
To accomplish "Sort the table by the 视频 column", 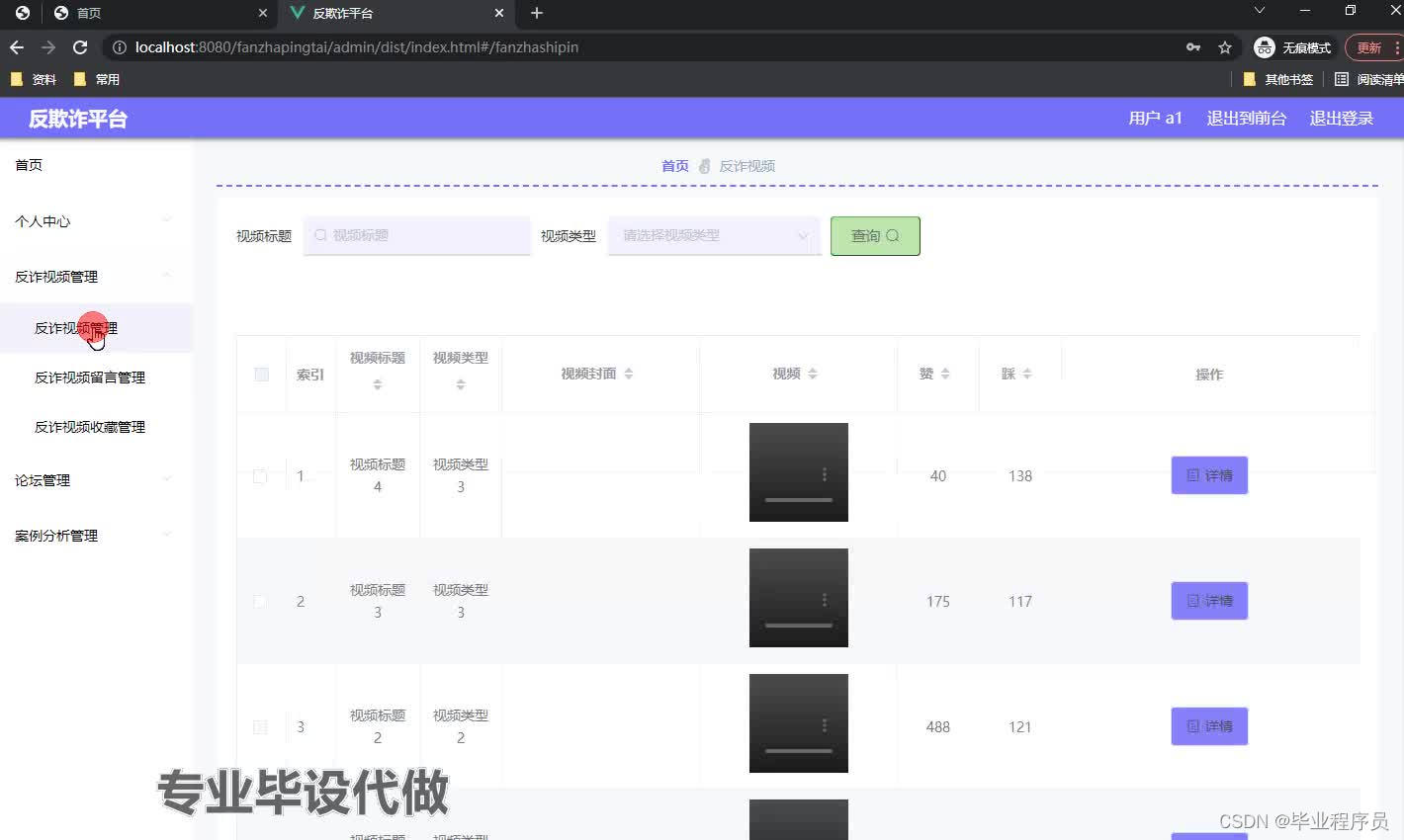I will (813, 374).
